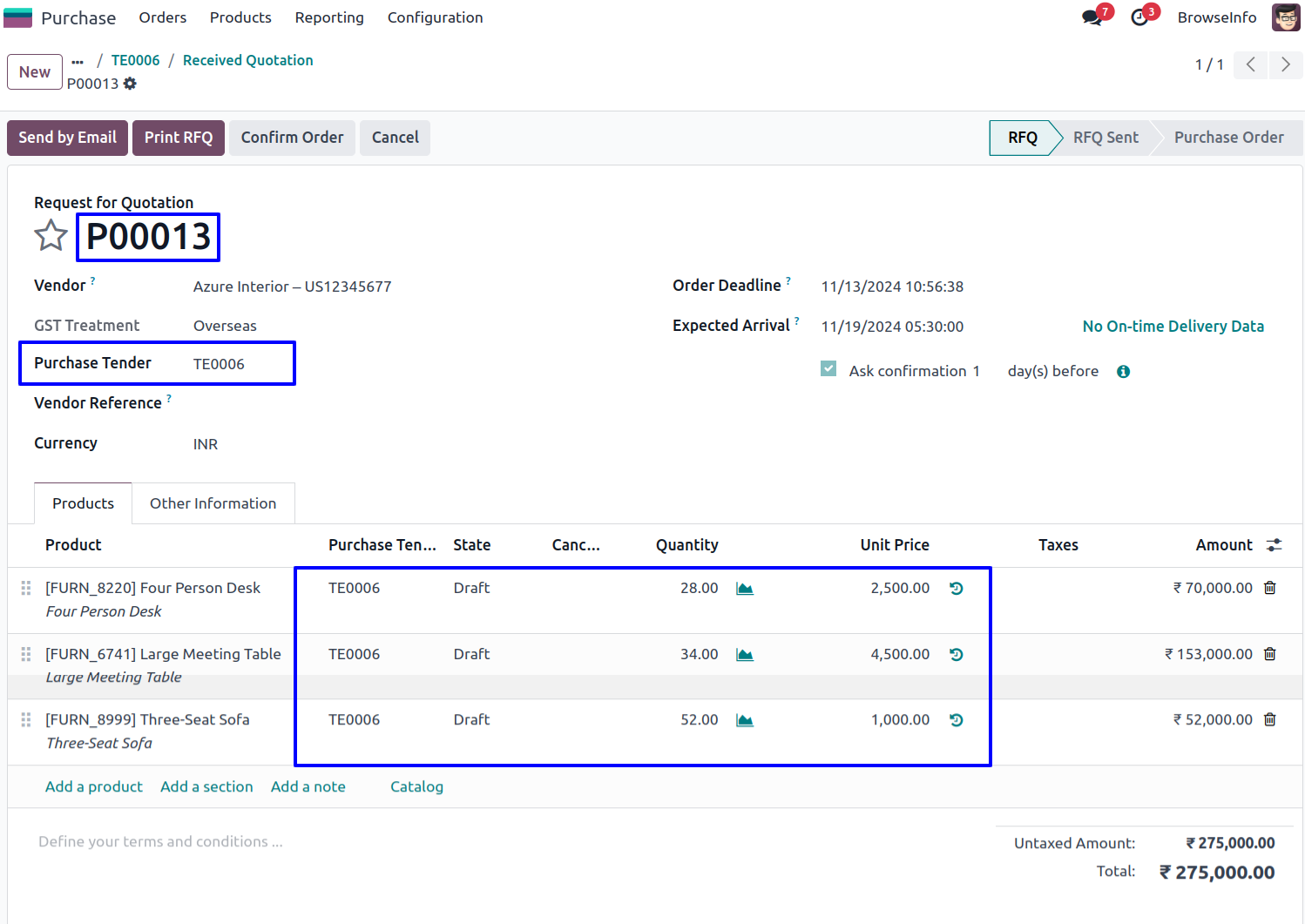Reset unit price for Four Person Desk

coord(956,589)
